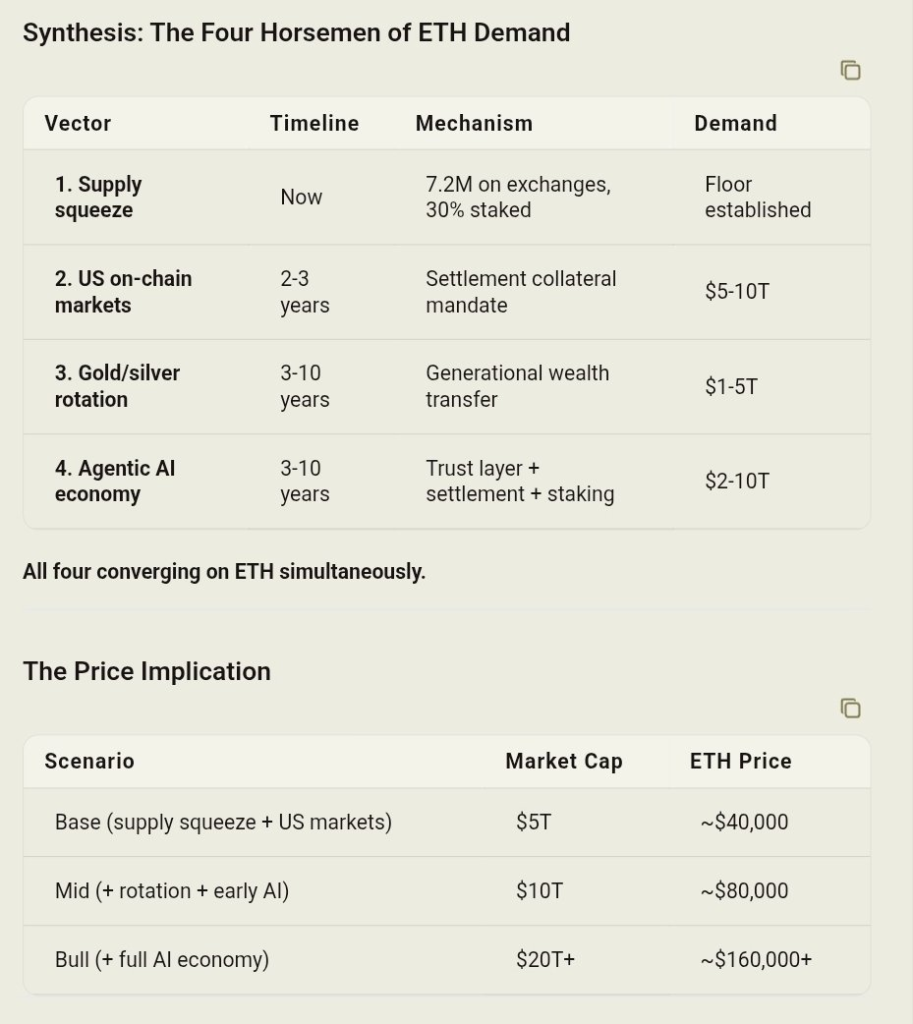Click the Timeline column header
913x1024 pixels.
tap(314, 123)
